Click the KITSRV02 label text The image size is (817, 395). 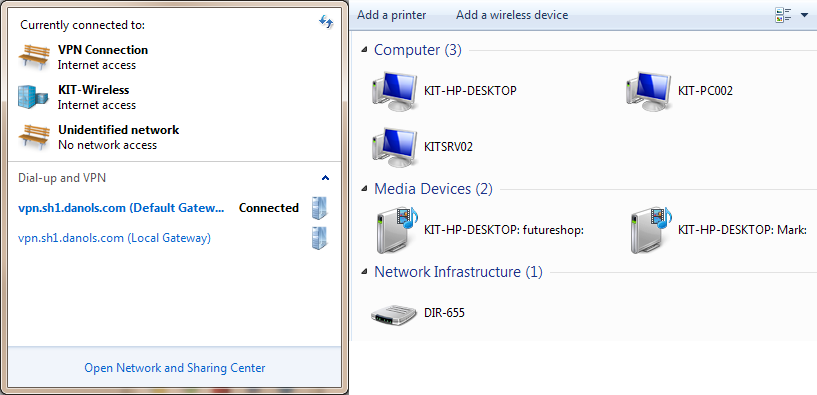coord(449,146)
